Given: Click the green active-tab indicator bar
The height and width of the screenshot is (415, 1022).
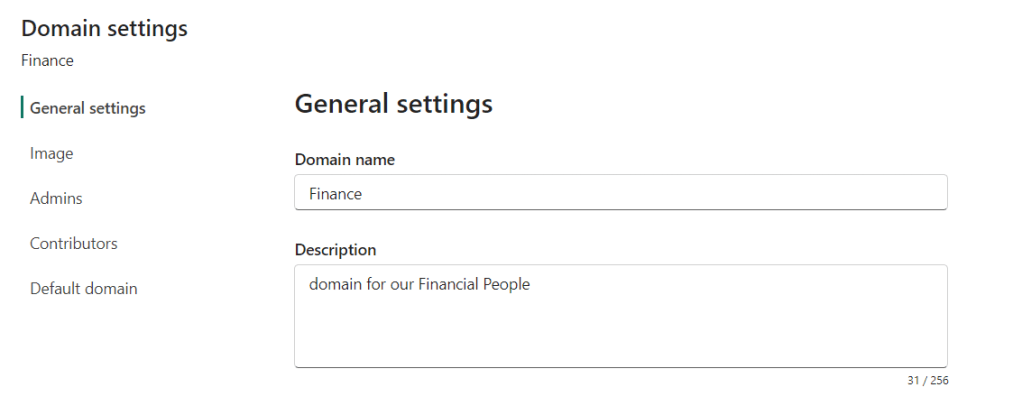Looking at the screenshot, I should [x=22, y=108].
